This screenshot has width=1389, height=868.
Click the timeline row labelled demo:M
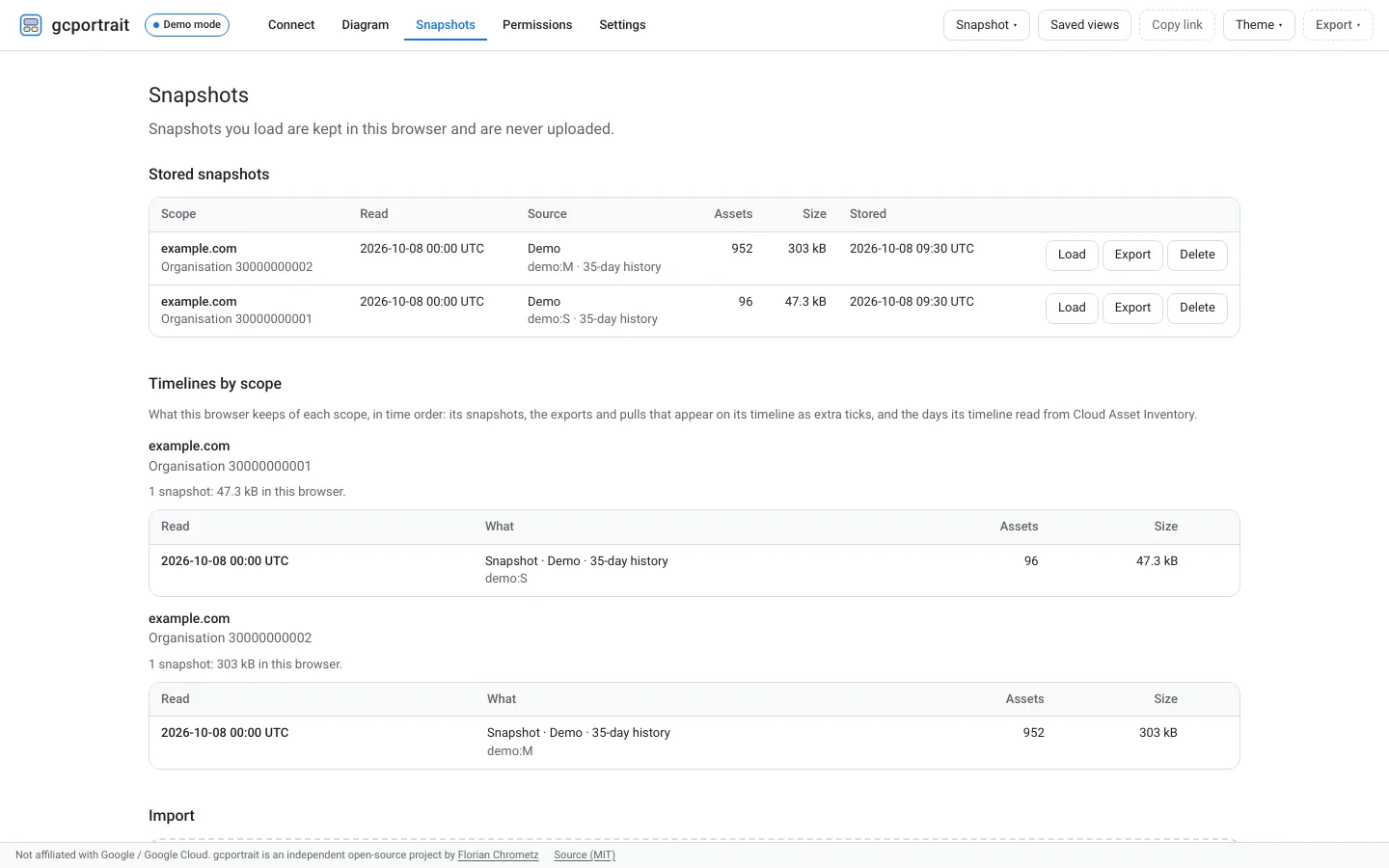[x=694, y=743]
